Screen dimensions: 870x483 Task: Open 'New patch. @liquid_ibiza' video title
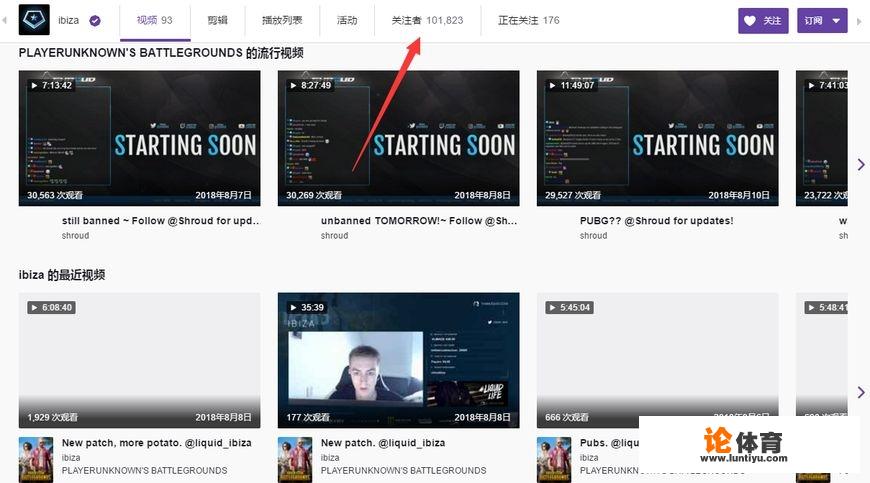point(383,443)
